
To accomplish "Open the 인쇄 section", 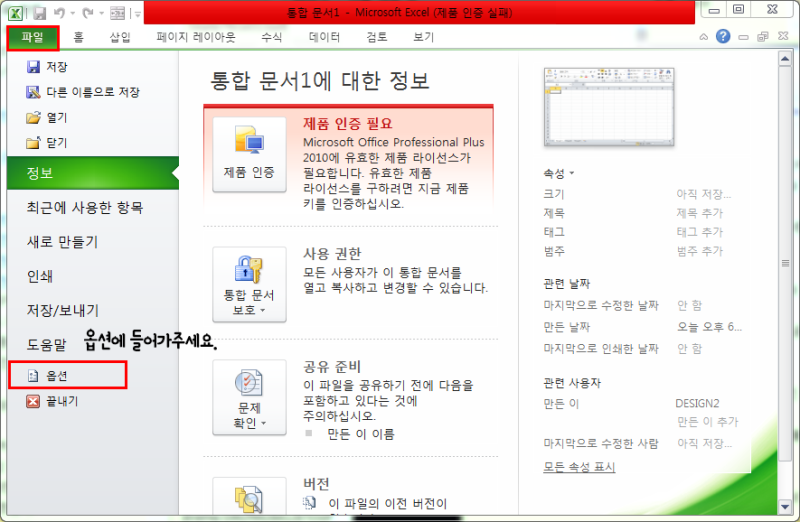I will 40,276.
